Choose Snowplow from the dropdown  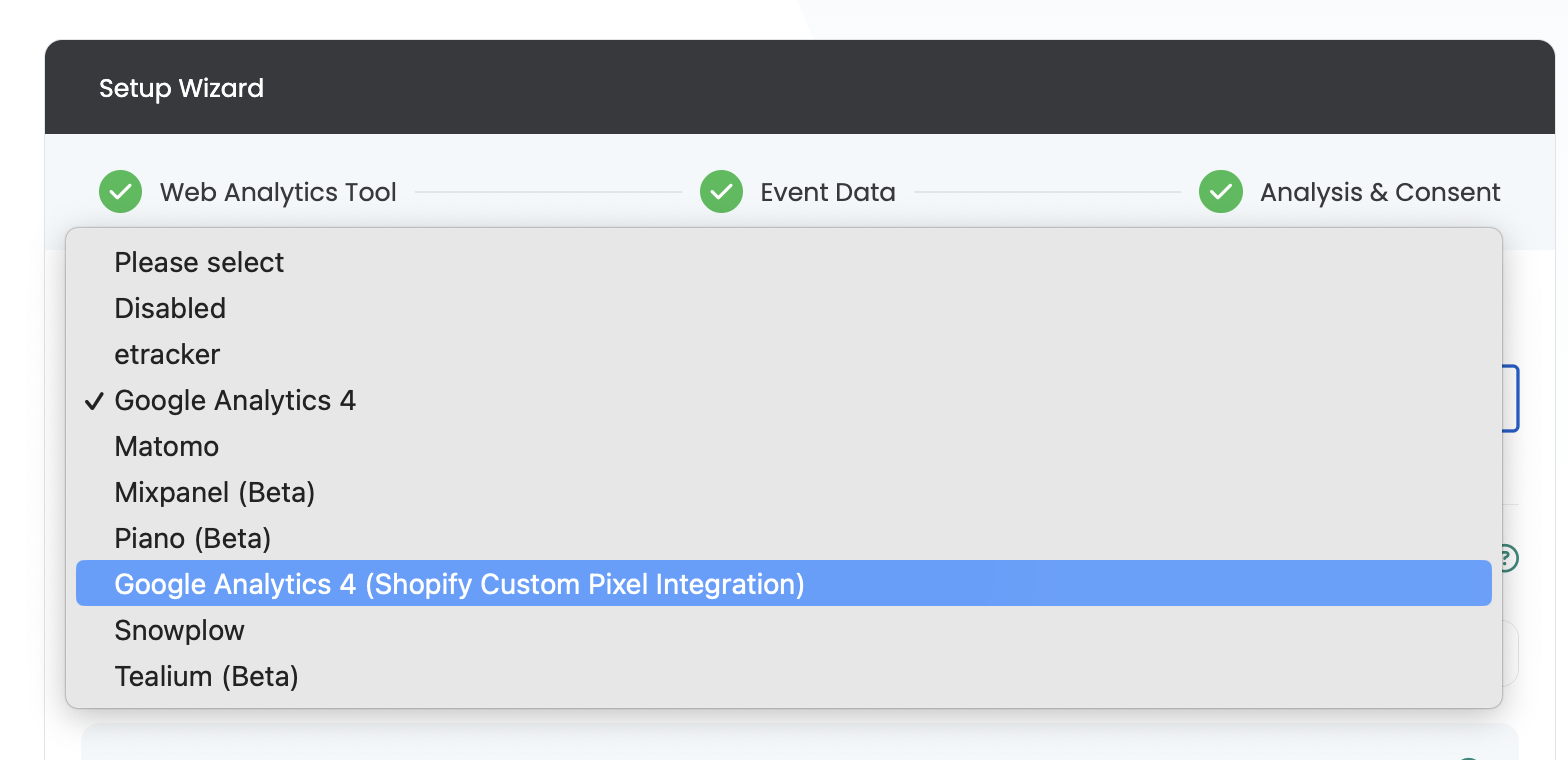pyautogui.click(x=179, y=630)
